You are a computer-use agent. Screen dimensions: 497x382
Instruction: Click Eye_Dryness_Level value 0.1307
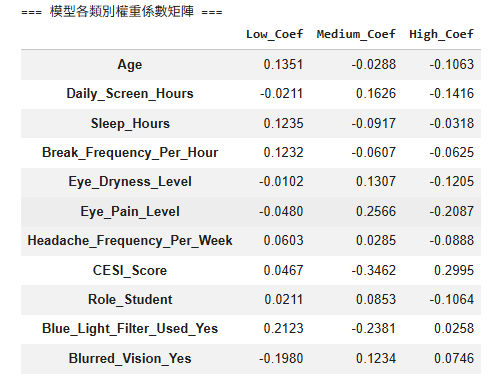tap(376, 182)
